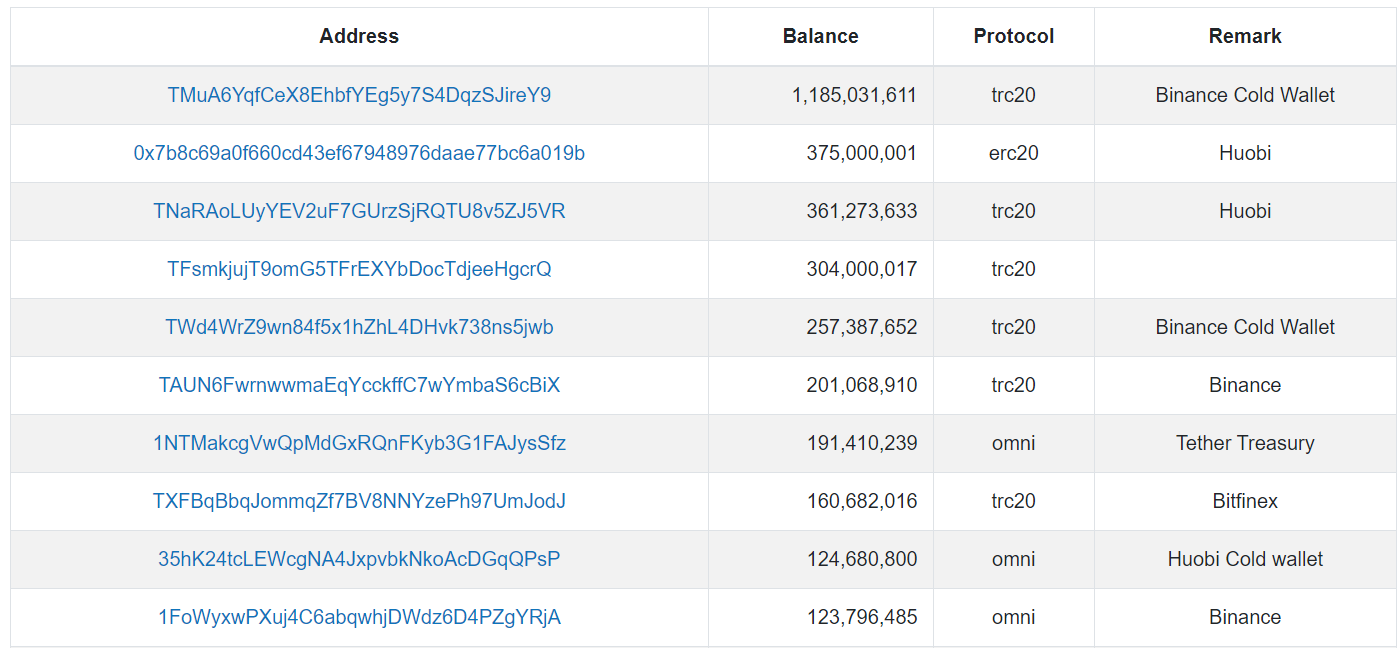
Task: Click the Huobi Cold wallet remark
Action: pos(1245,559)
